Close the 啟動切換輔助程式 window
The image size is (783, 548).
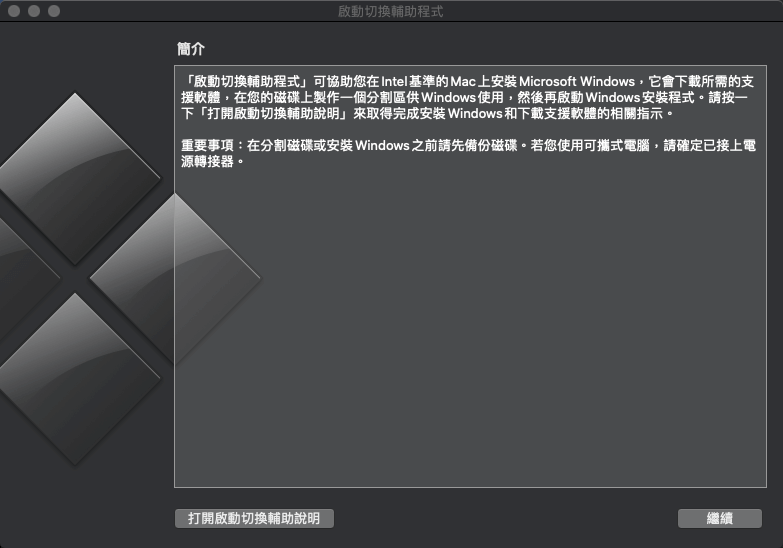(14, 10)
